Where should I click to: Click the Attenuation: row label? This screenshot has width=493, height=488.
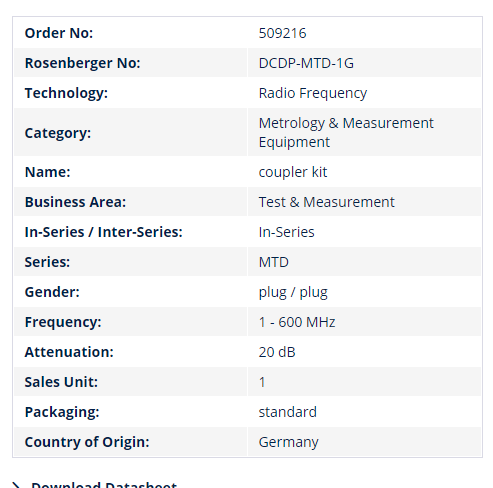[x=69, y=352]
